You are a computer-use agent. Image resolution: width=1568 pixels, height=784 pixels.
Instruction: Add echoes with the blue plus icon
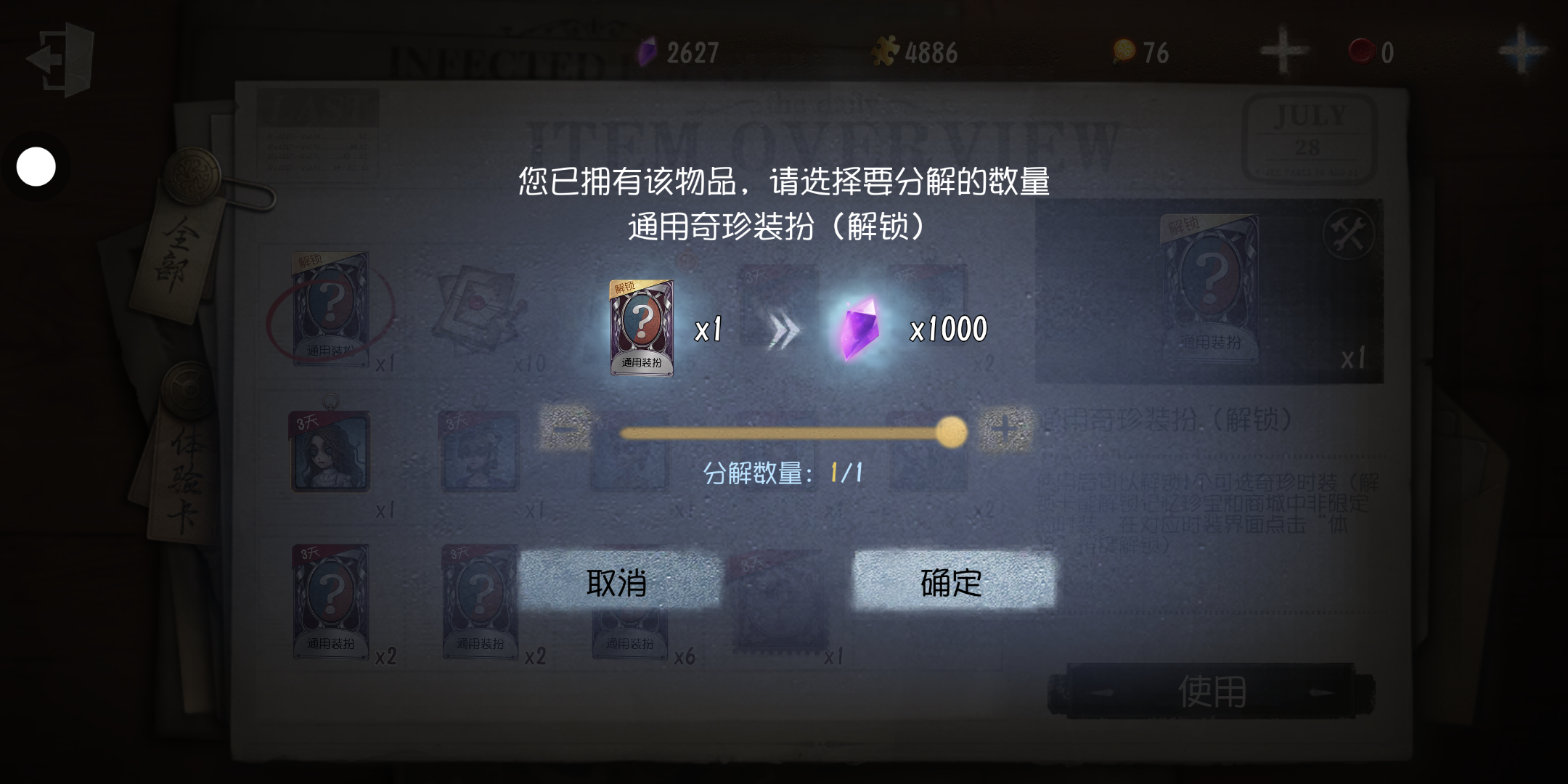click(x=1522, y=50)
